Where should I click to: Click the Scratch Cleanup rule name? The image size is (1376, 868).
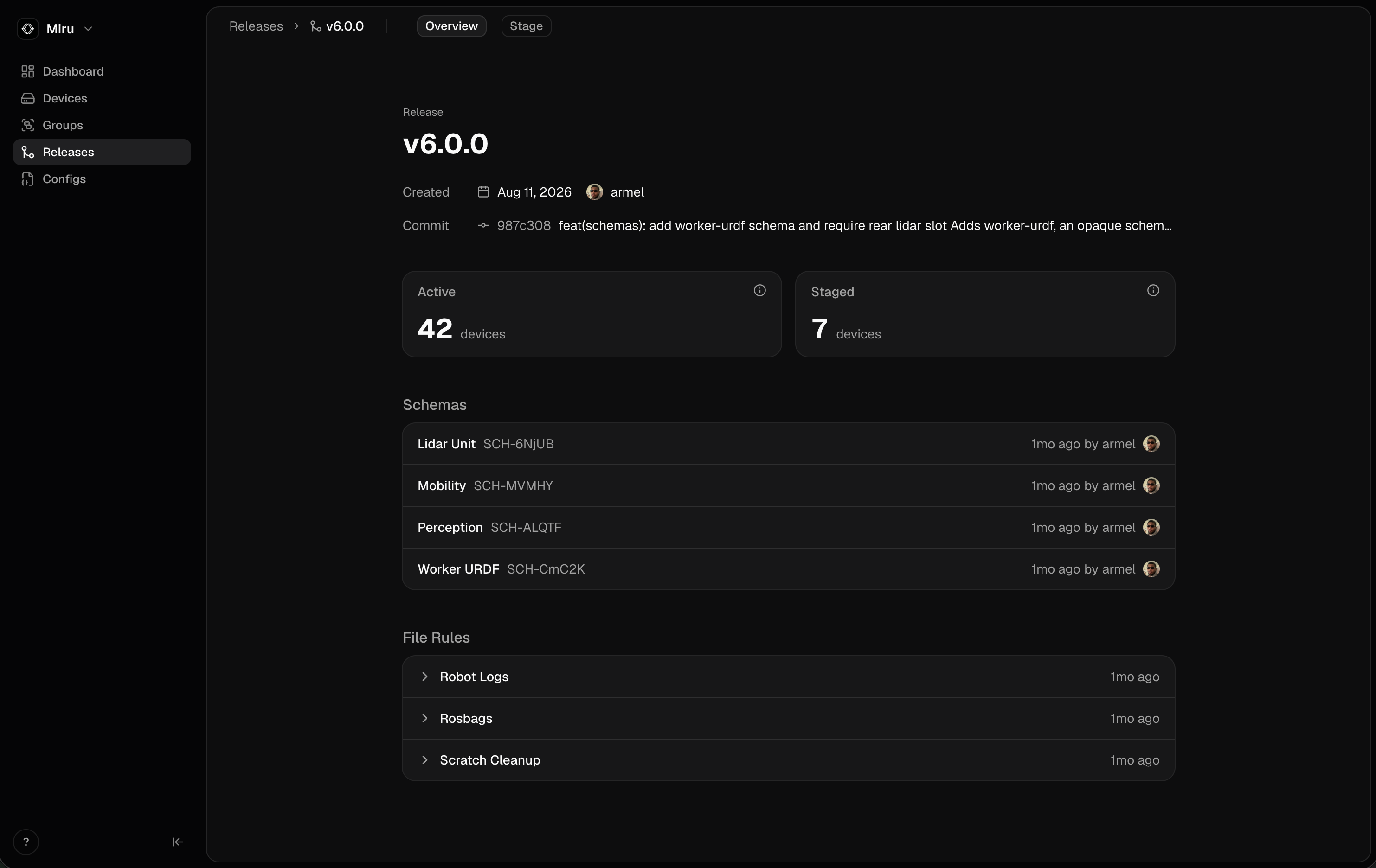point(490,760)
